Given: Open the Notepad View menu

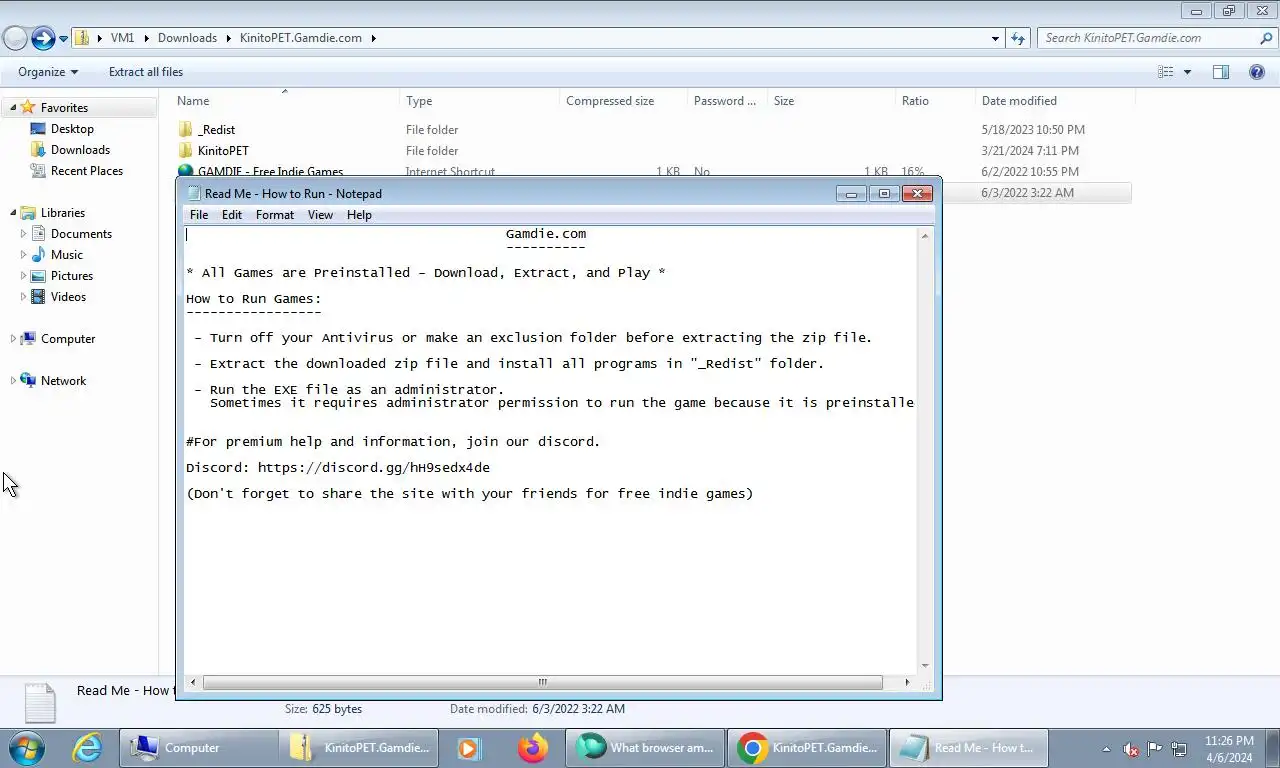Looking at the screenshot, I should point(320,215).
